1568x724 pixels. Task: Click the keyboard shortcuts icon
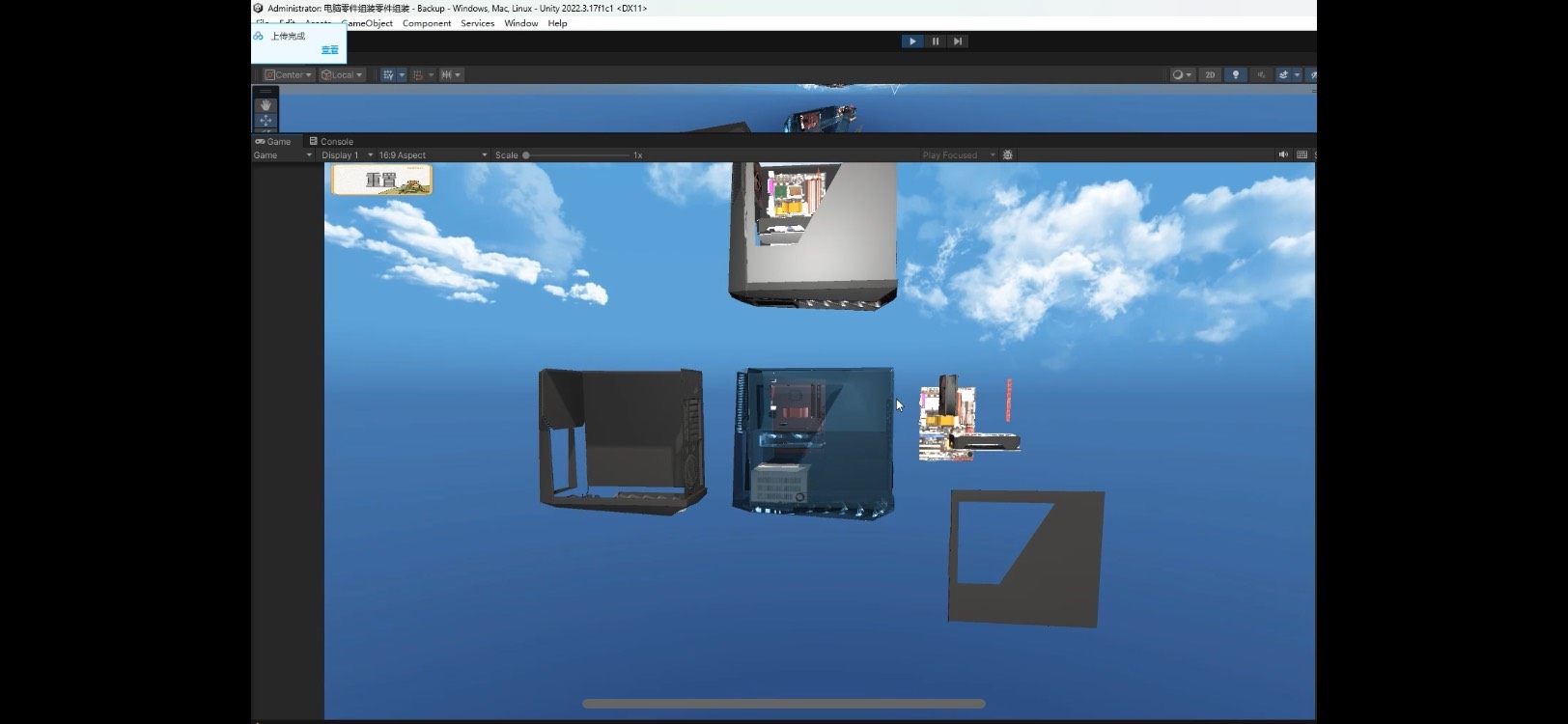coord(1302,154)
